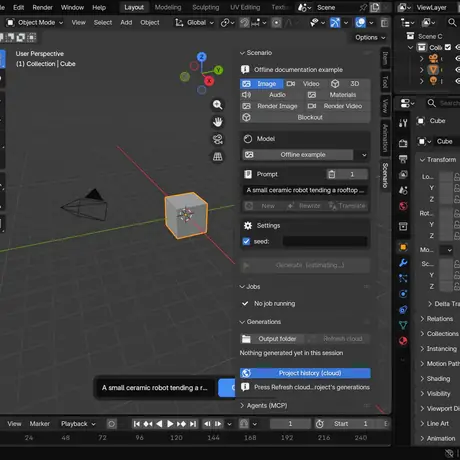Toggle auto keying record button in timeline
This screenshot has height=460, width=460.
pyautogui.click(x=112, y=424)
